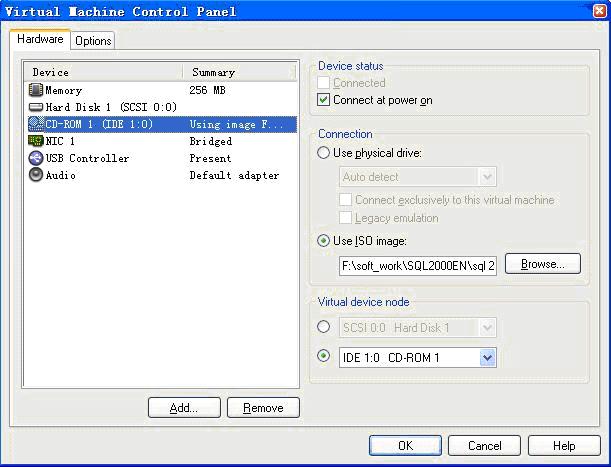Open the SCSI 0:0 Hard Disk dropdown

(x=487, y=327)
